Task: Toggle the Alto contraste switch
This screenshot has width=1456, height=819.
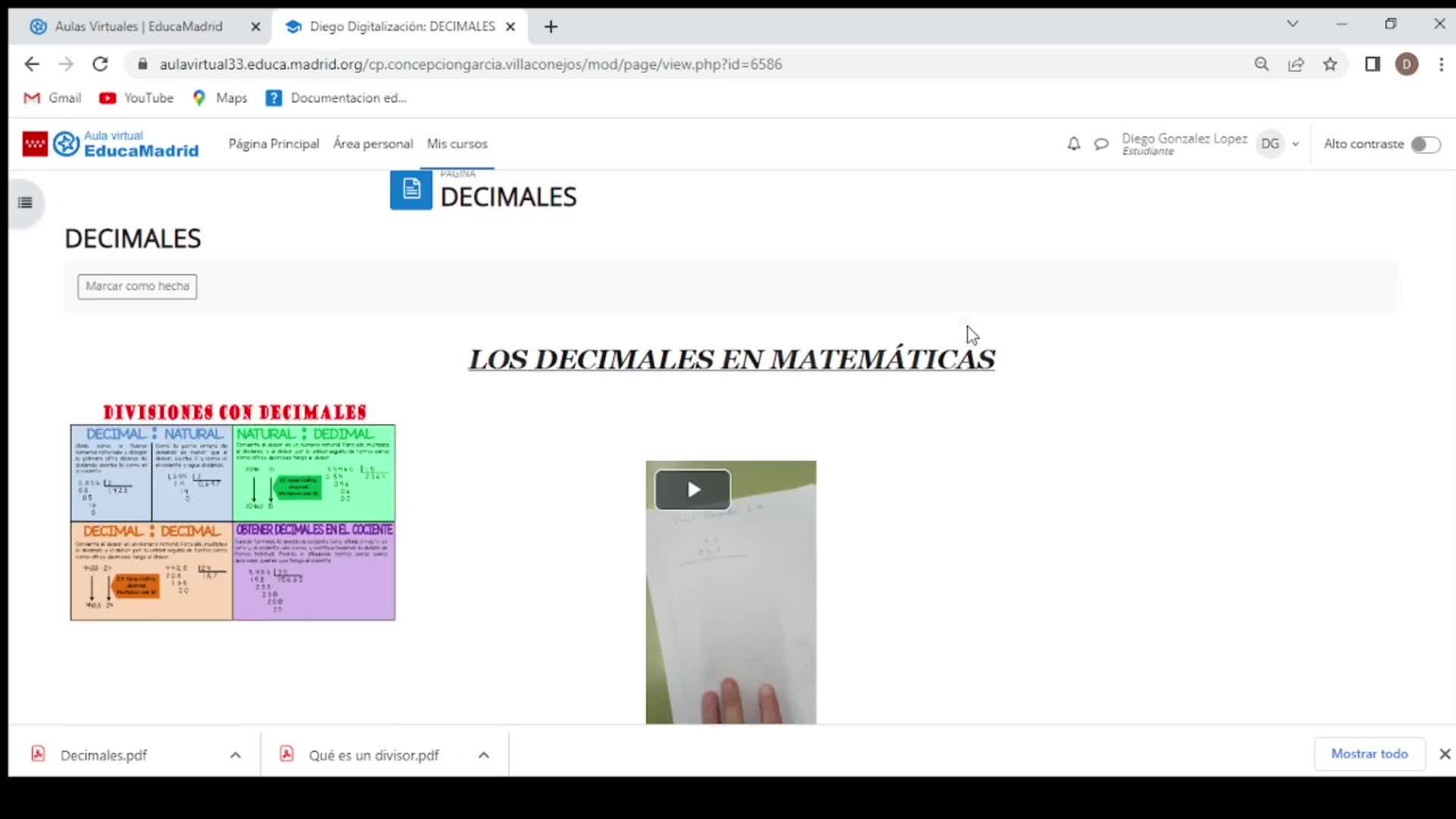Action: (1425, 144)
